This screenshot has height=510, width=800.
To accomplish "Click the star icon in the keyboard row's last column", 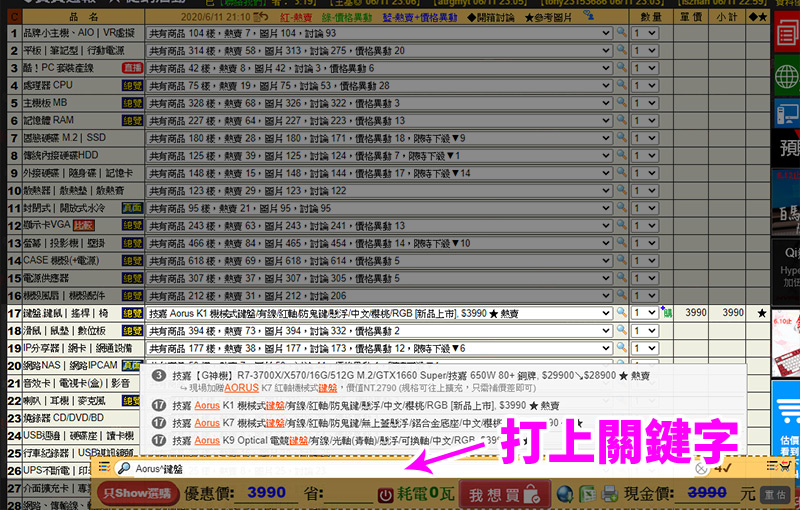I will point(761,313).
